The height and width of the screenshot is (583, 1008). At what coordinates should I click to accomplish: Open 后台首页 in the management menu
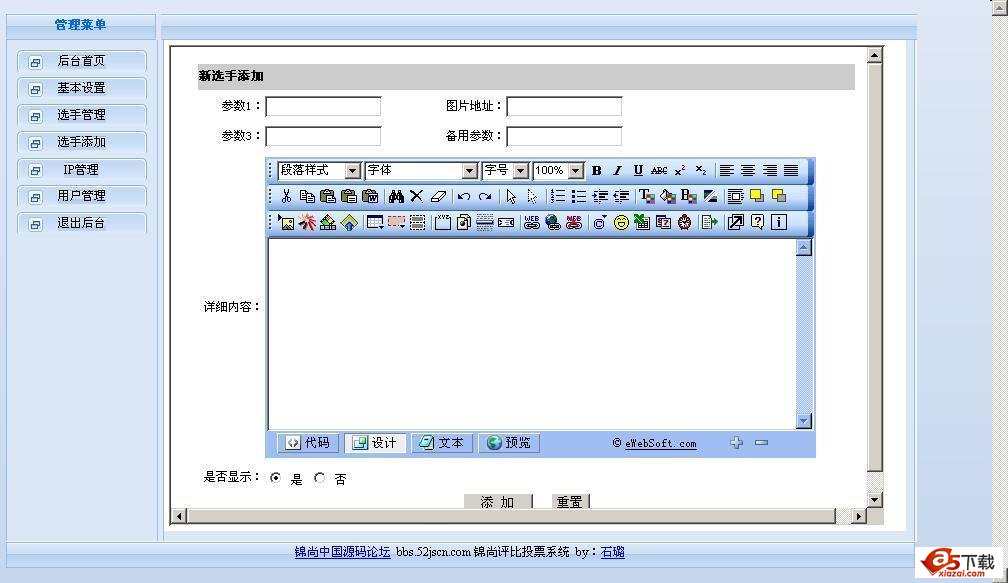pyautogui.click(x=82, y=61)
